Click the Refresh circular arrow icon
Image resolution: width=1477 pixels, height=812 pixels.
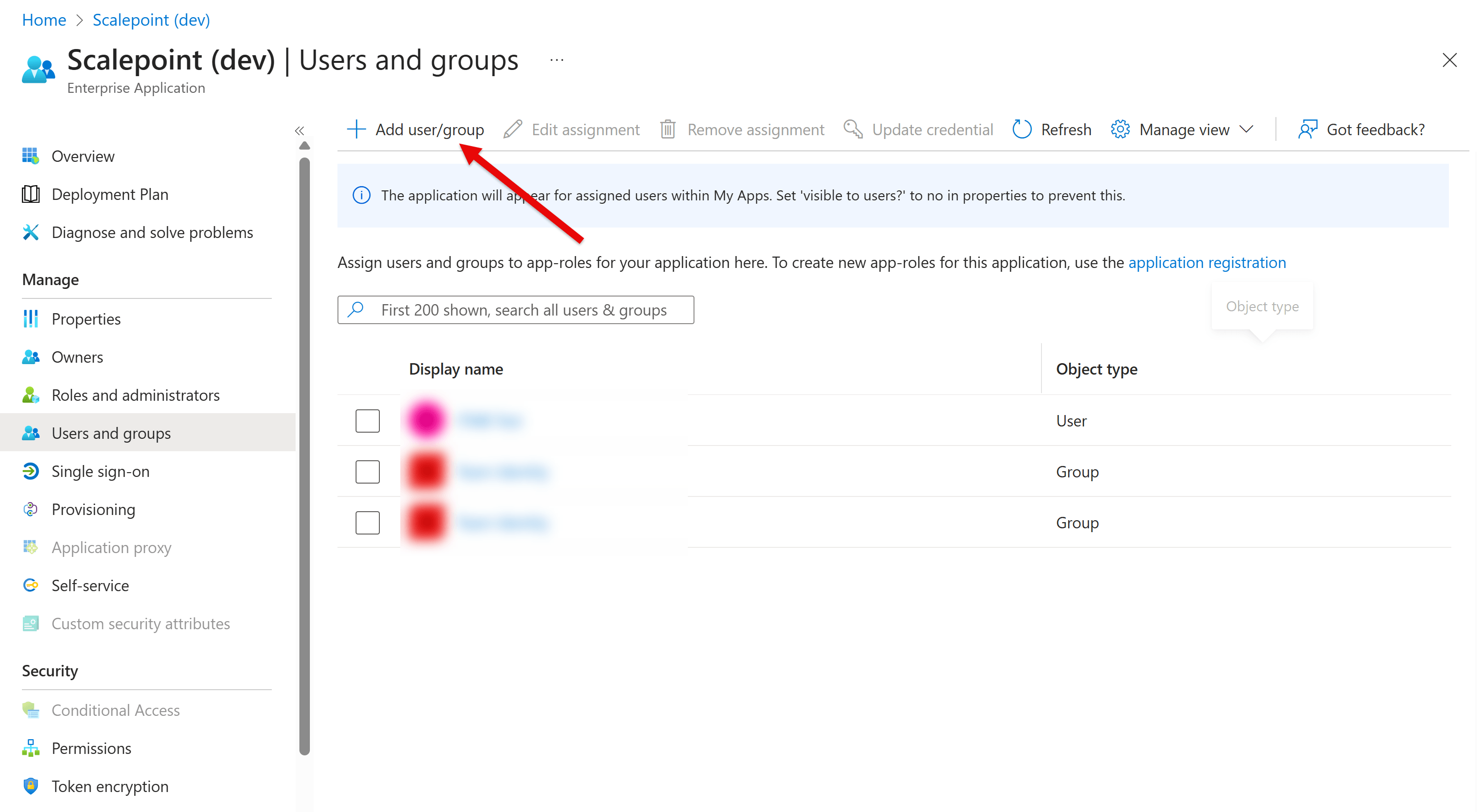tap(1022, 129)
